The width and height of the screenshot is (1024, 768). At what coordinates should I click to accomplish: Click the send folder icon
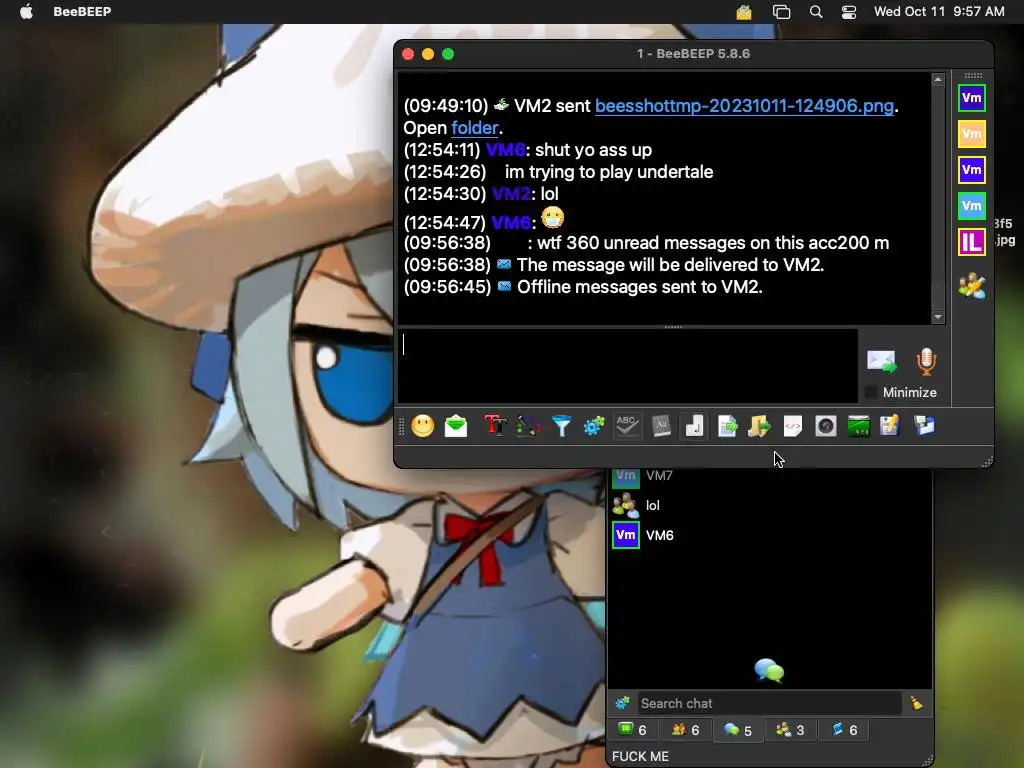[x=759, y=426]
